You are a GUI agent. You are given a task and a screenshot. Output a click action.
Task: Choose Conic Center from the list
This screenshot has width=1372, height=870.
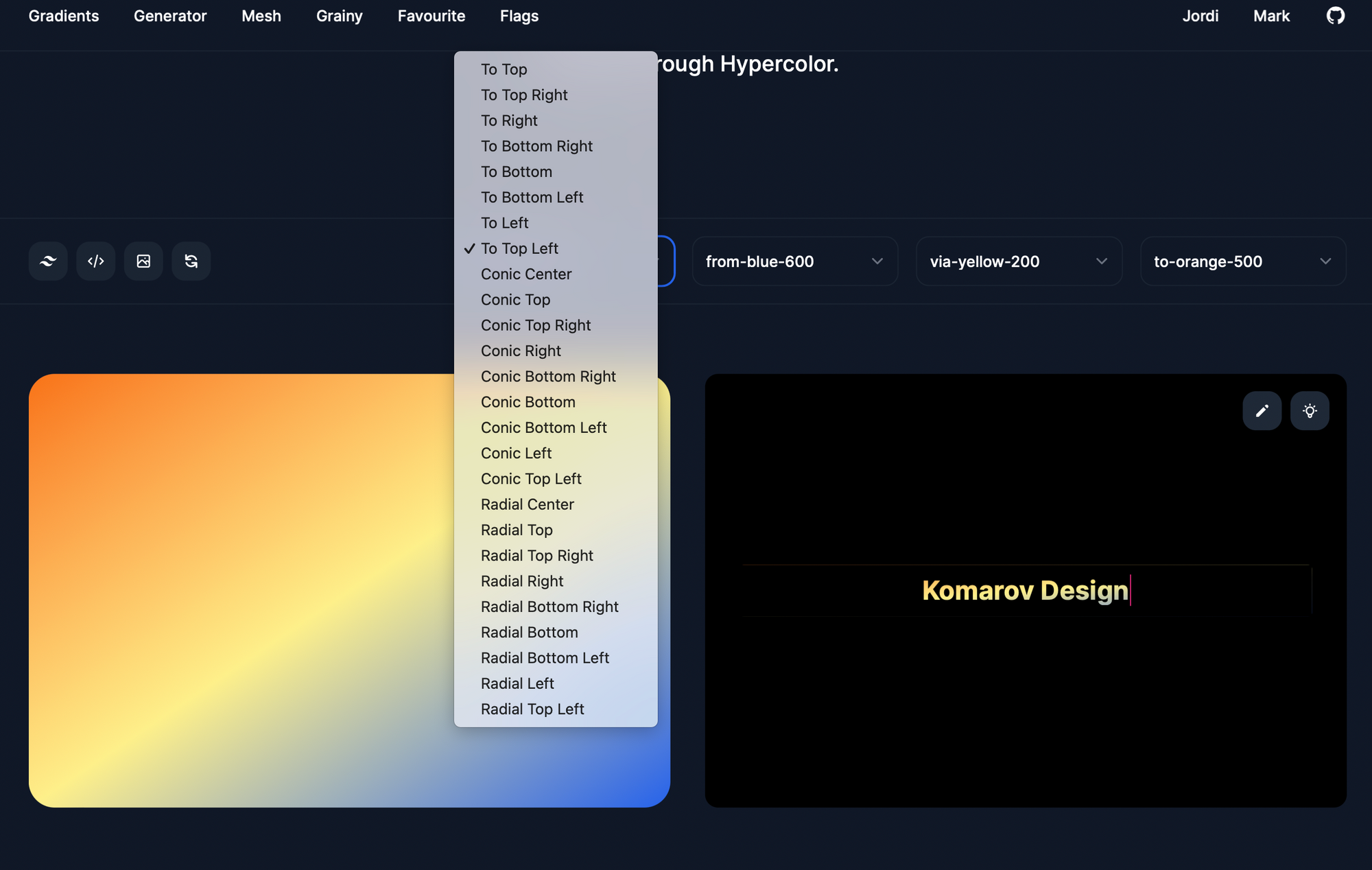pos(526,274)
